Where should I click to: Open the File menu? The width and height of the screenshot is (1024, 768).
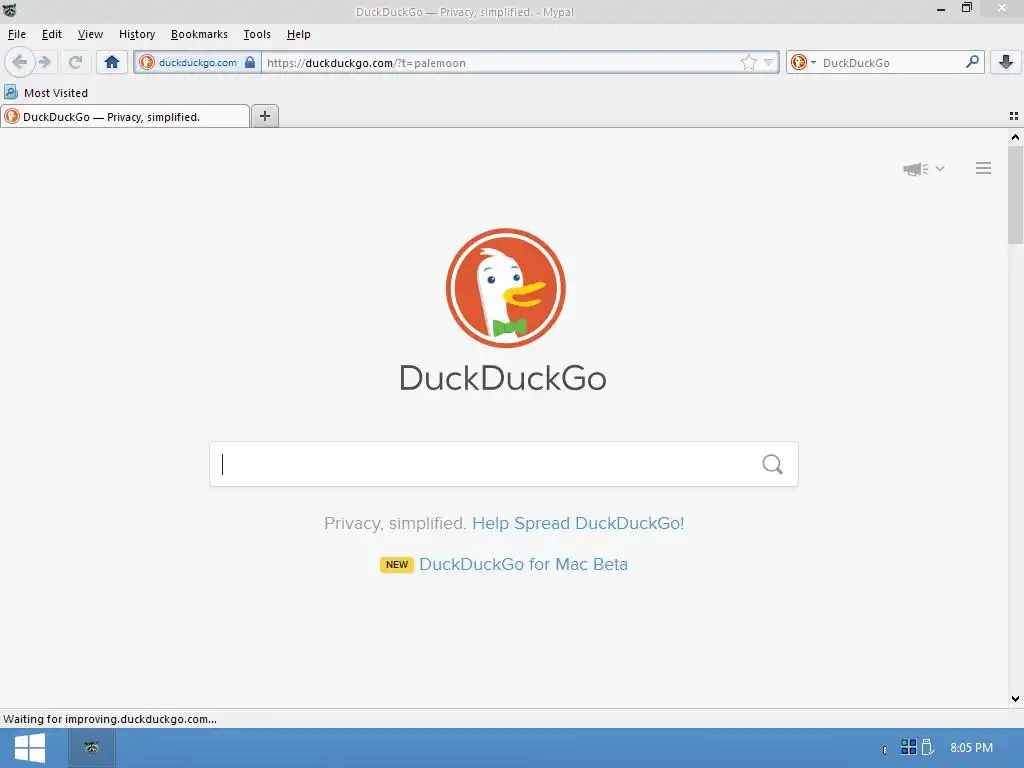(17, 34)
